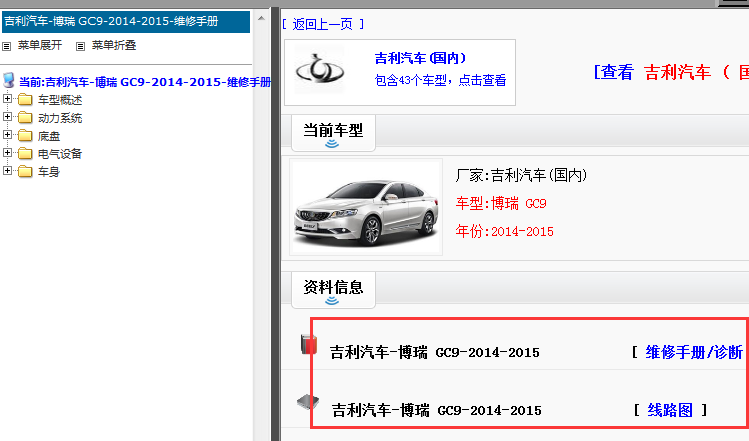Click the gray chip icon for 线路图
The width and height of the screenshot is (749, 441).
click(x=308, y=402)
